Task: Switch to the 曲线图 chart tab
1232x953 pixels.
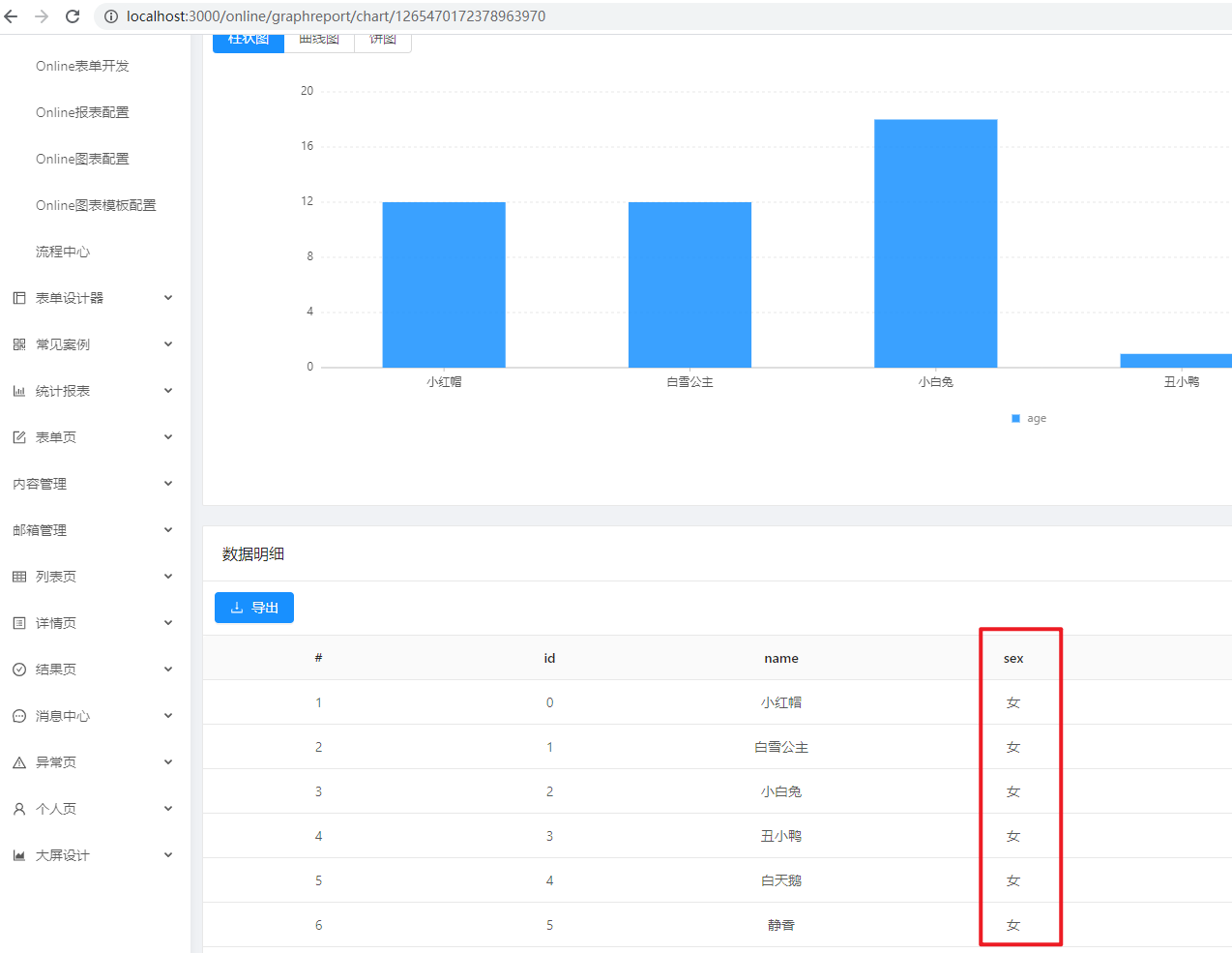Action: 319,41
